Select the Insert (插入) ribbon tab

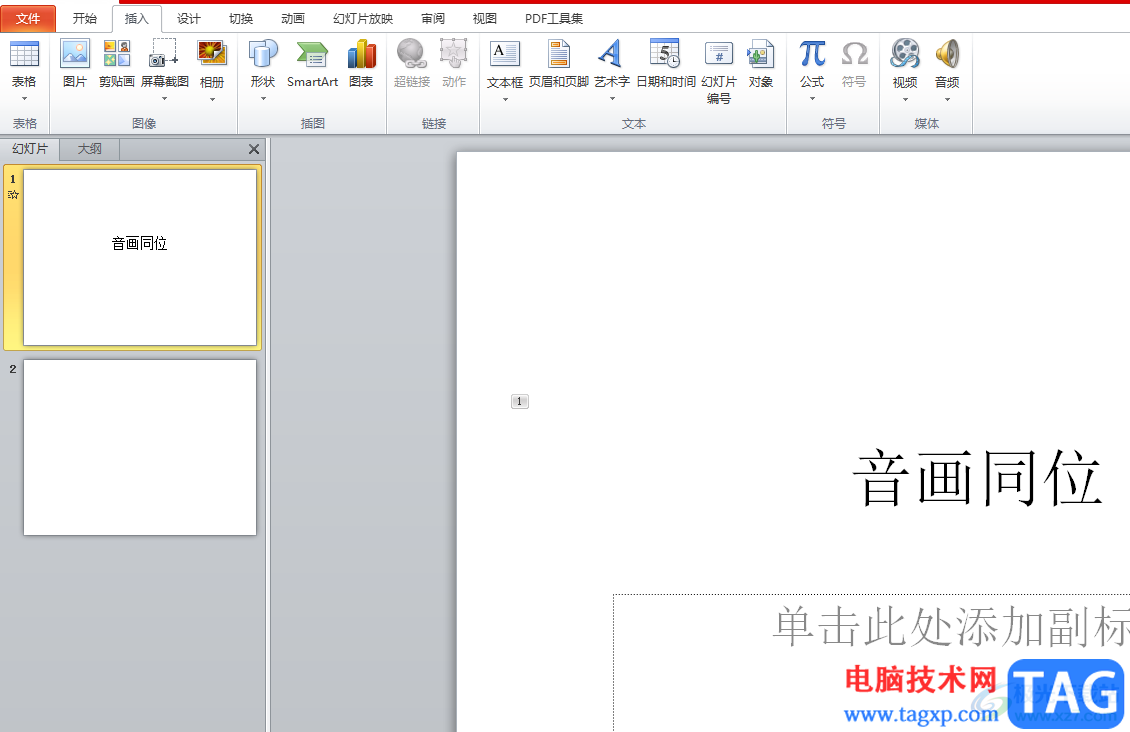pyautogui.click(x=136, y=19)
